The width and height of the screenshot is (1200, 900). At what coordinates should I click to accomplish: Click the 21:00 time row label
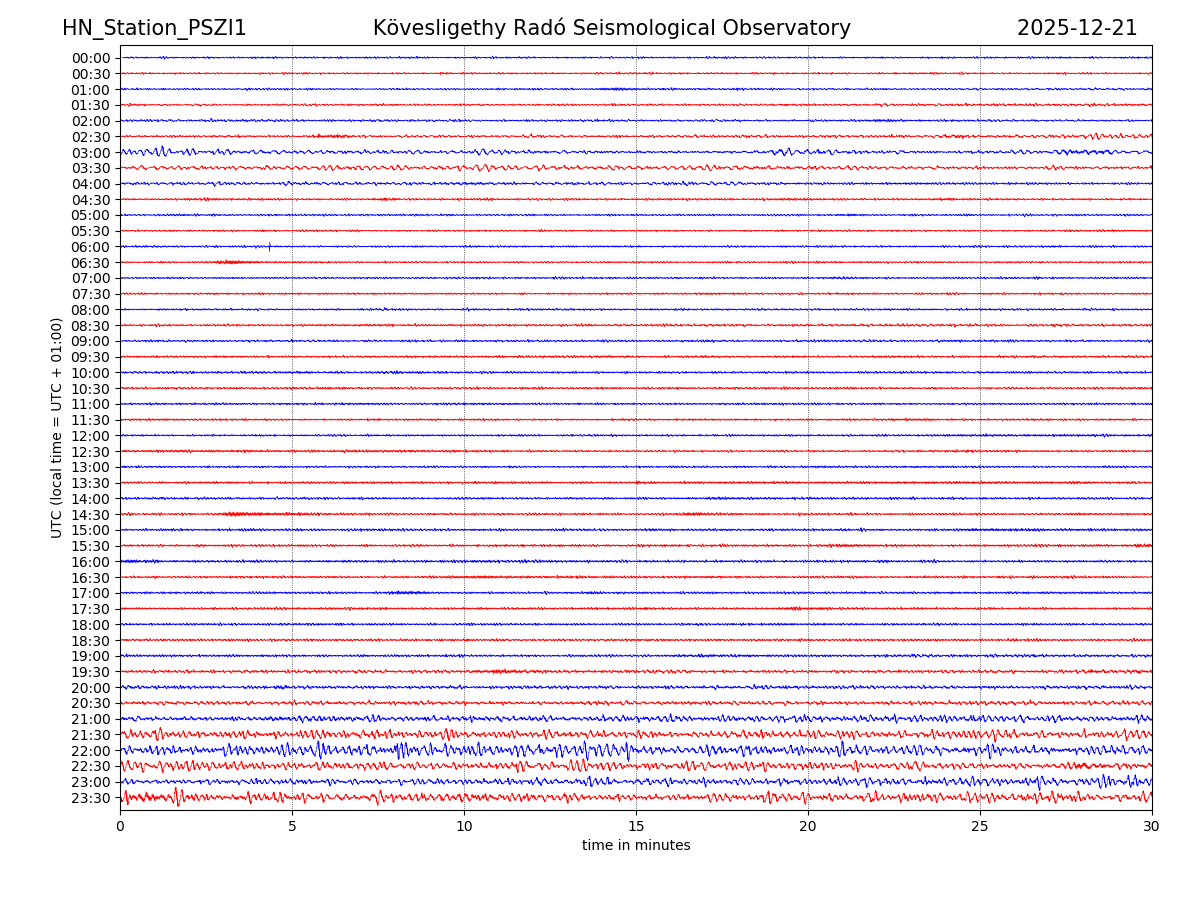[91, 719]
